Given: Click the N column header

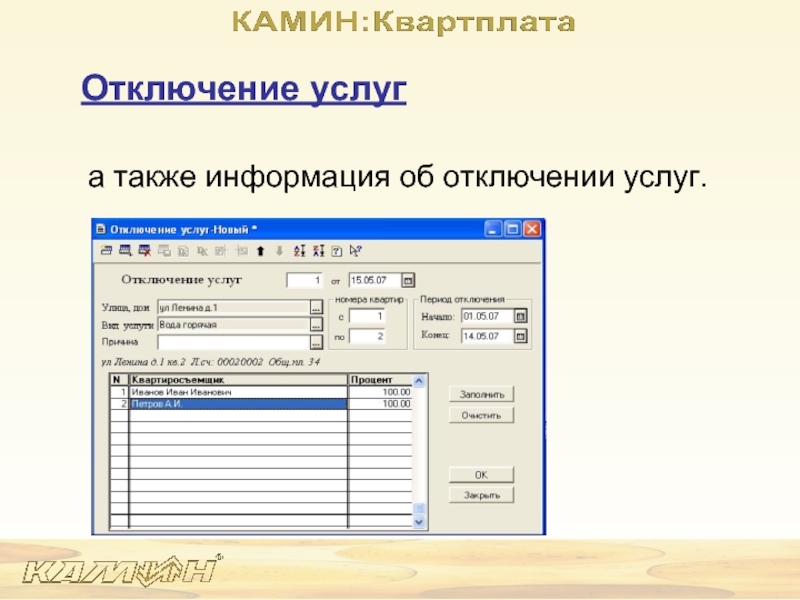Looking at the screenshot, I should point(119,380).
